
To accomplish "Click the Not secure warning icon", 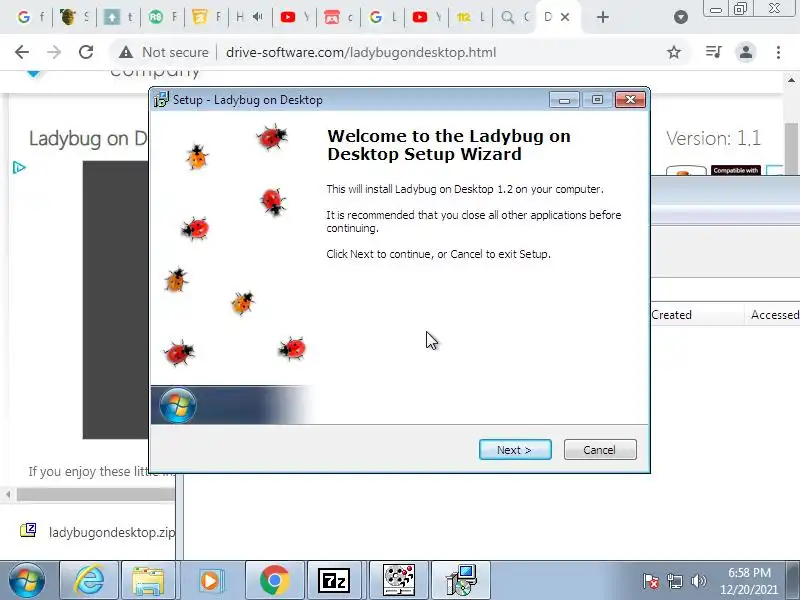I will click(126, 52).
